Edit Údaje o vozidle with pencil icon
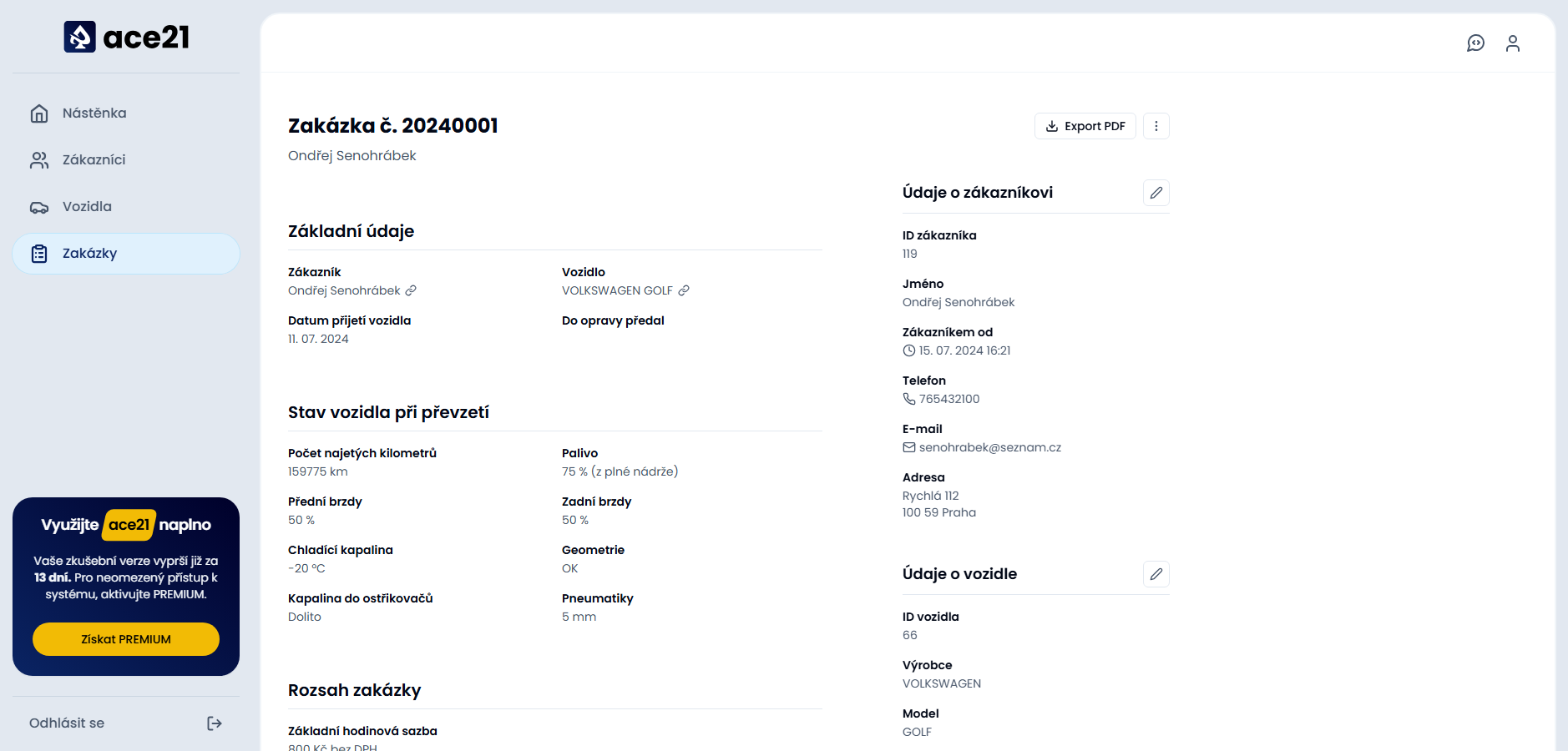Screen dimensions: 1568x751 1156,574
